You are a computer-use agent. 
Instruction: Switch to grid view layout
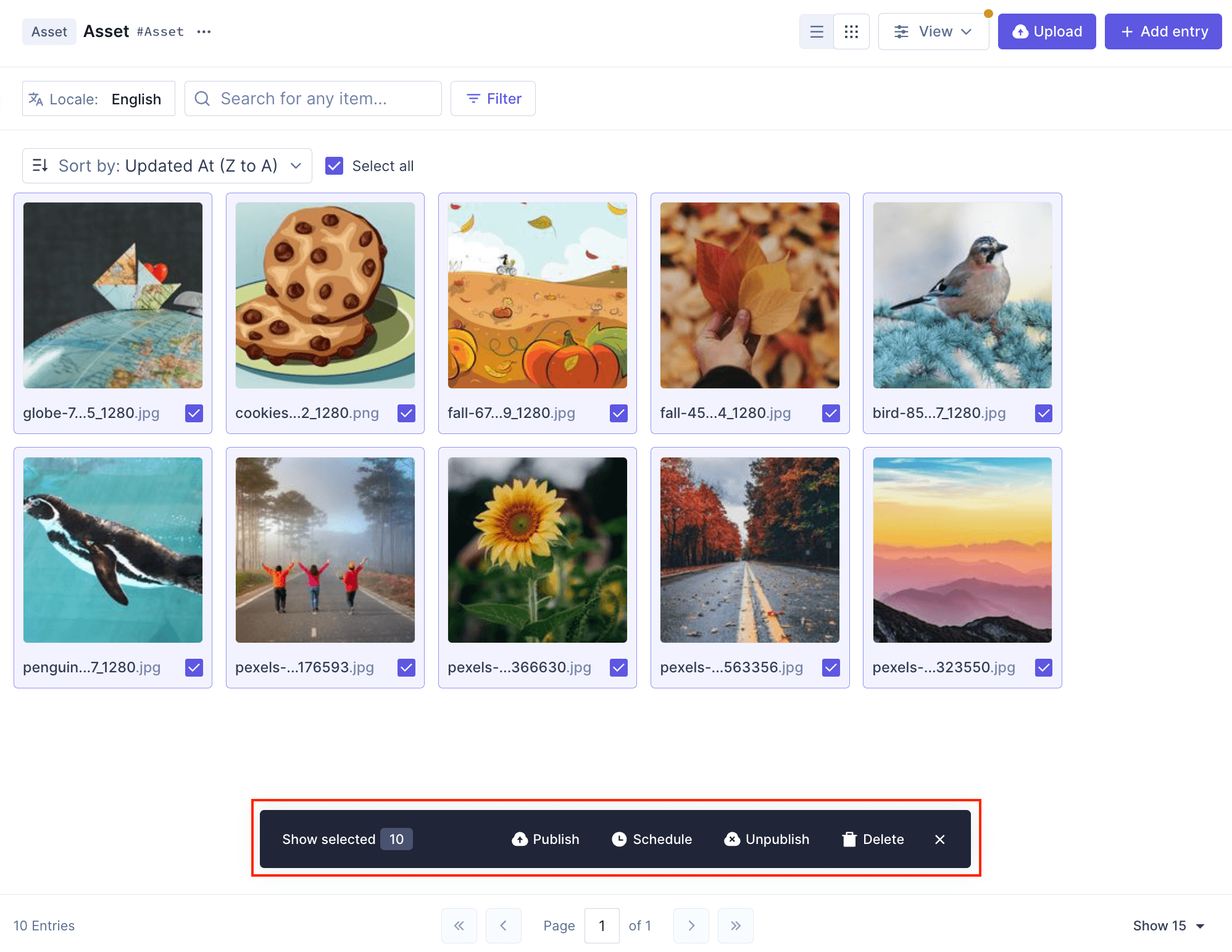click(x=851, y=31)
